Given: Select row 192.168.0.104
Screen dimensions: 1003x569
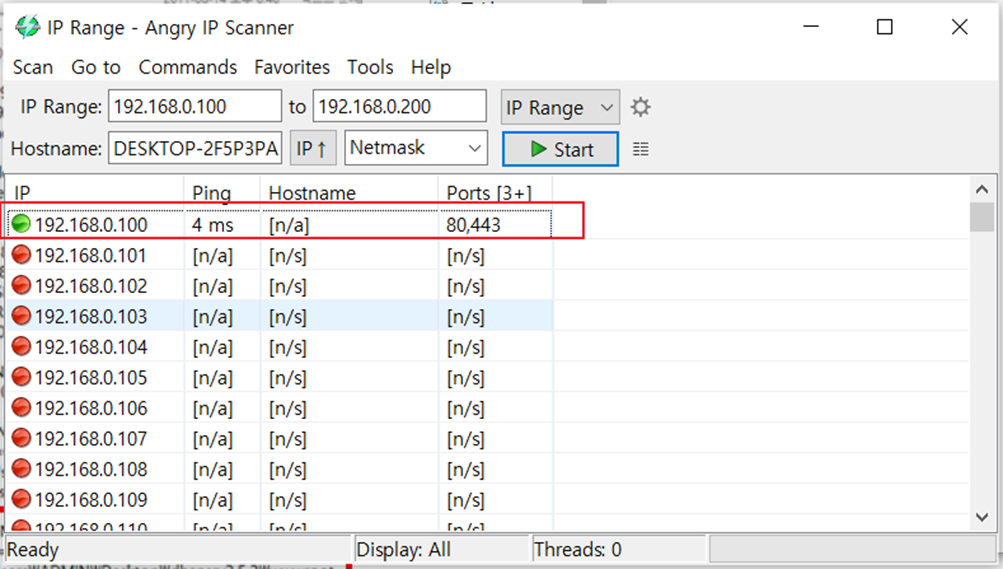Looking at the screenshot, I should pyautogui.click(x=280, y=347).
